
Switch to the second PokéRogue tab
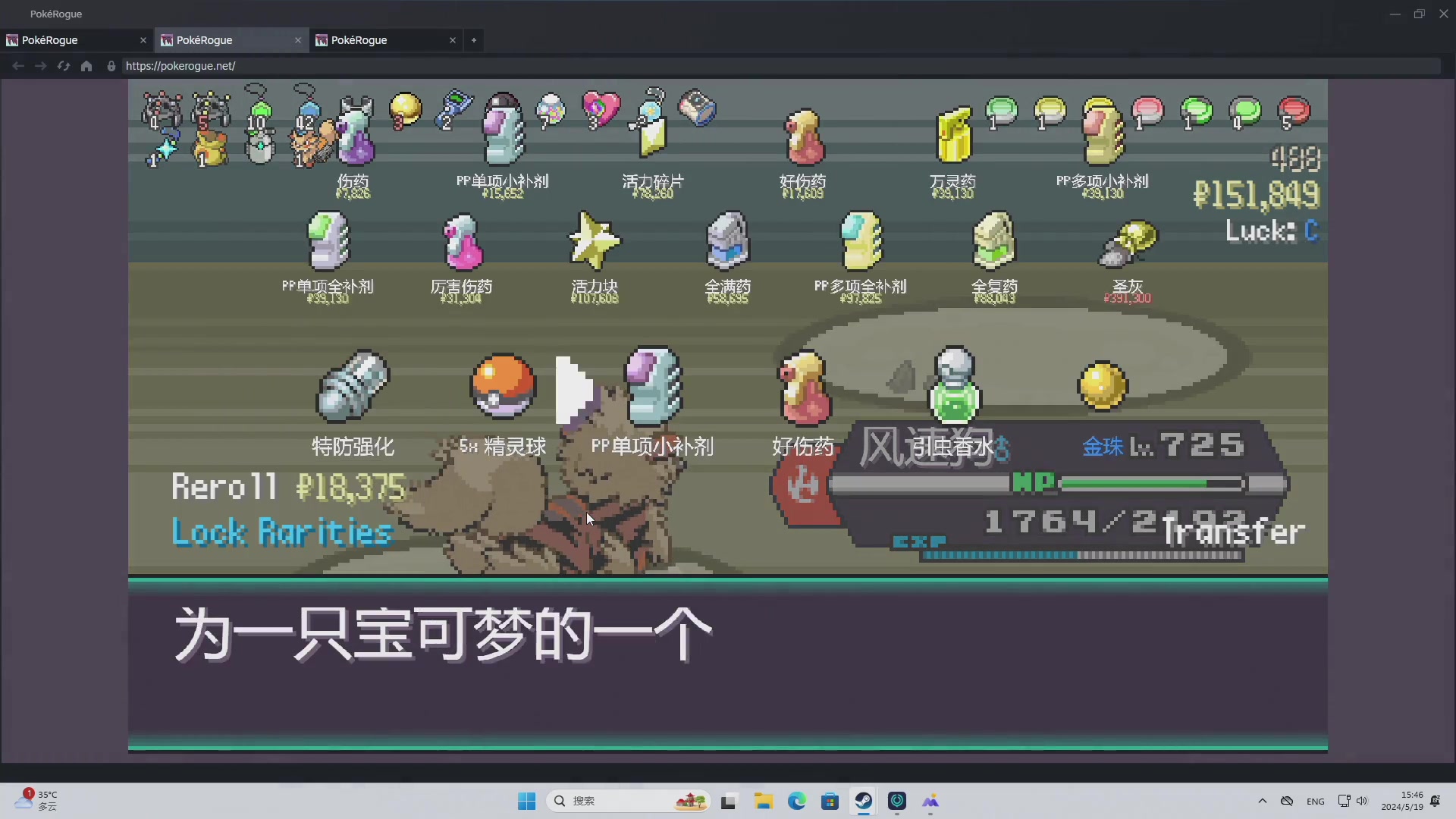(x=231, y=40)
